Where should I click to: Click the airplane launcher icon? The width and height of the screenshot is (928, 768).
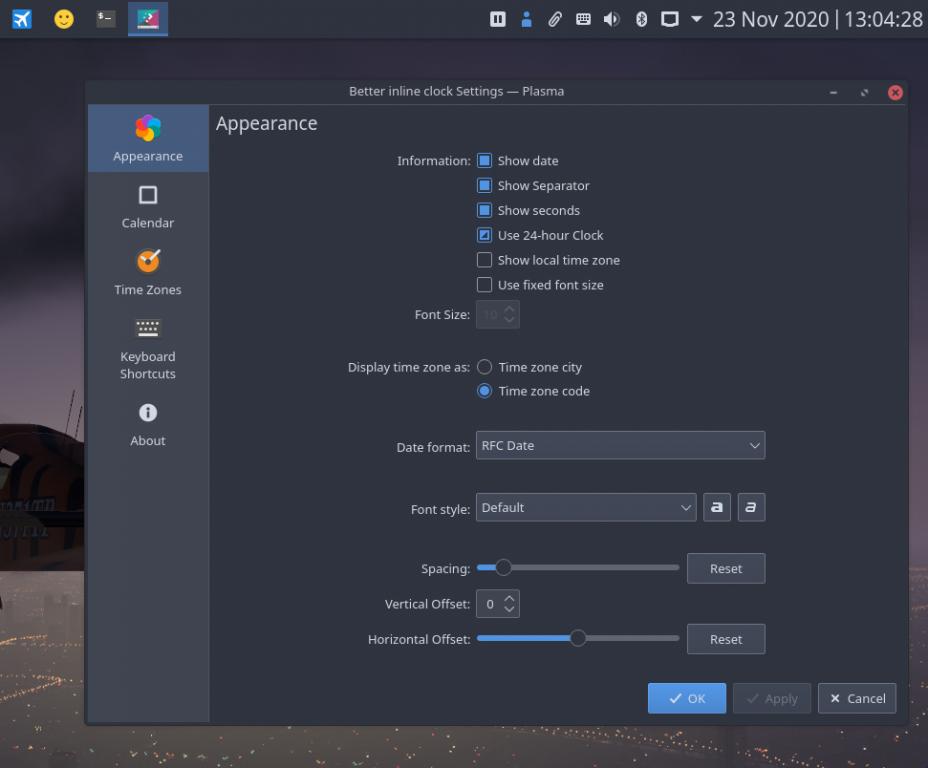22,19
